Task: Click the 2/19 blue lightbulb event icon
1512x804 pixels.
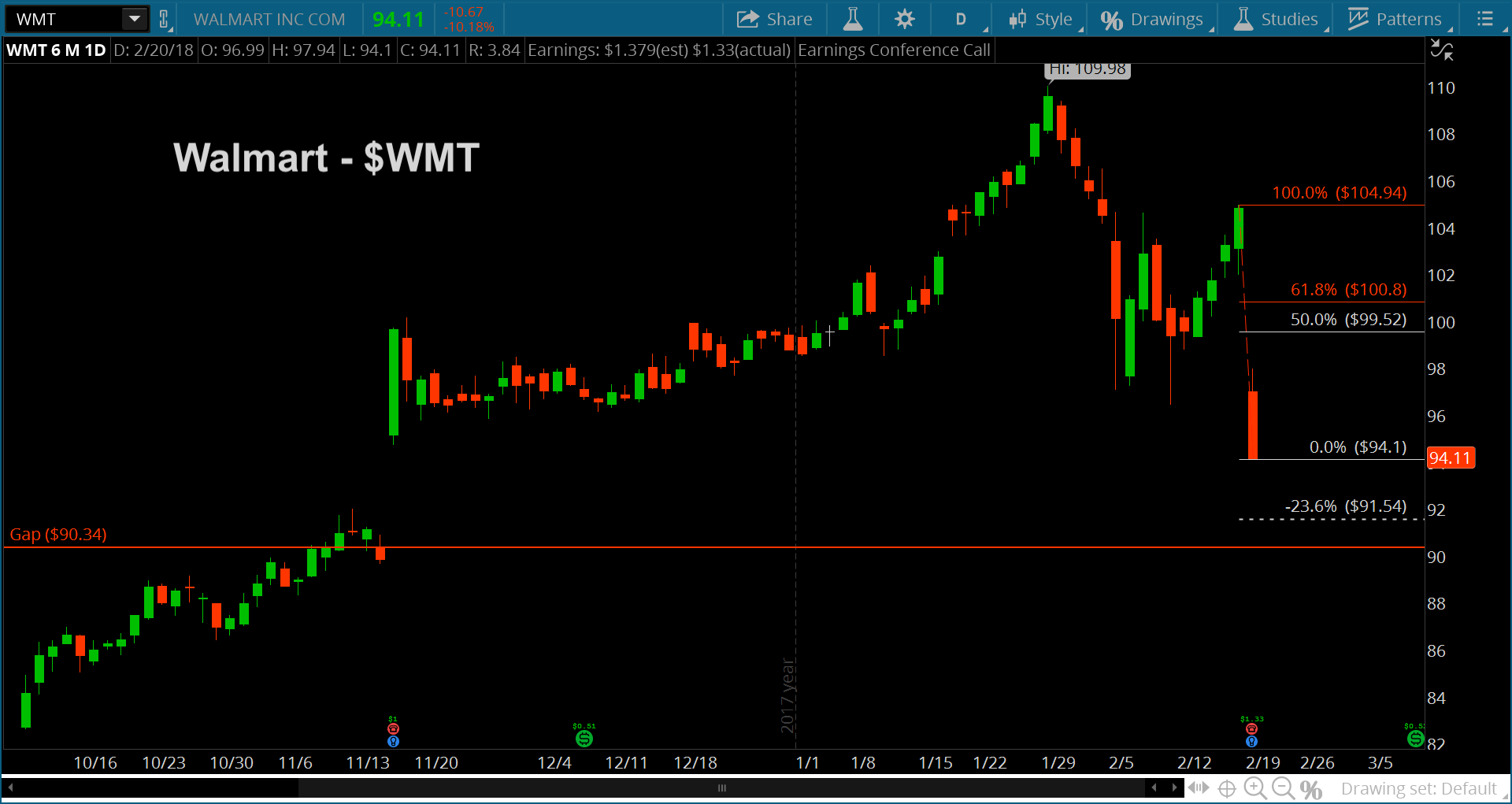Action: [x=1251, y=741]
